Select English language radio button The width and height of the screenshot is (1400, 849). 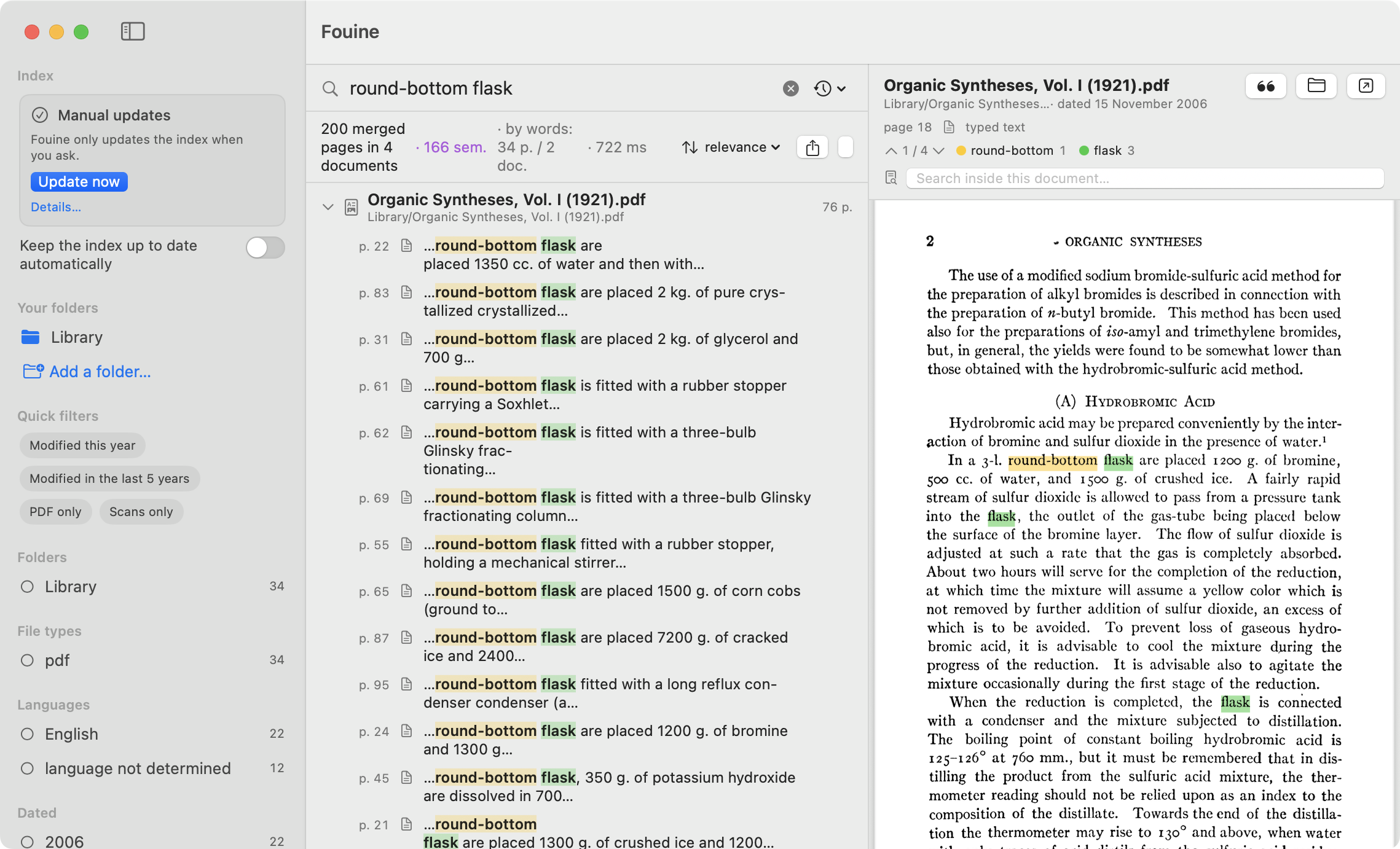click(x=27, y=734)
